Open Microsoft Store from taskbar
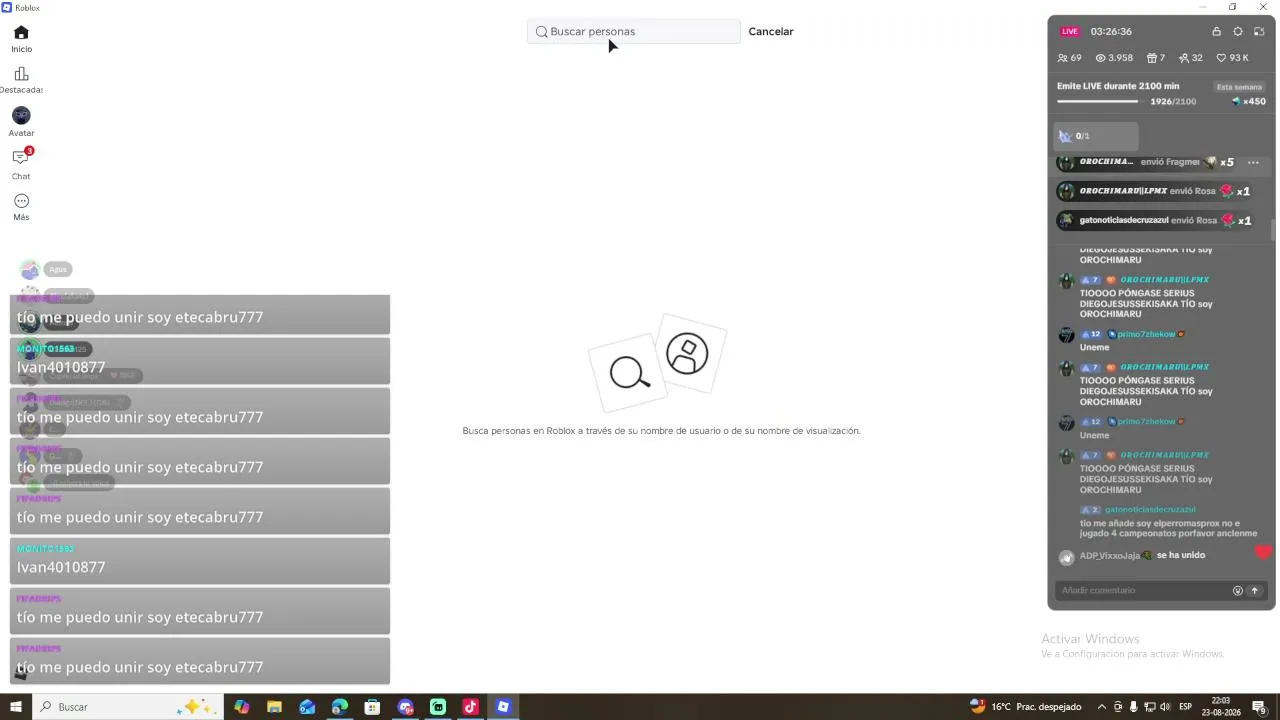Viewport: 1280px width, 720px height. pos(372,707)
